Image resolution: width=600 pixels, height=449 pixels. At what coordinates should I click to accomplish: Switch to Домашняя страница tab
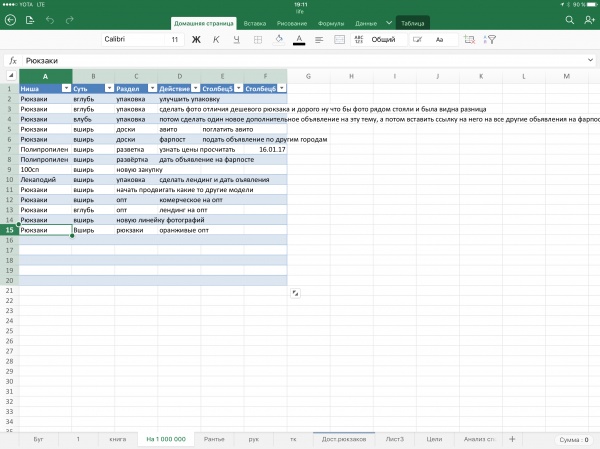click(x=204, y=23)
